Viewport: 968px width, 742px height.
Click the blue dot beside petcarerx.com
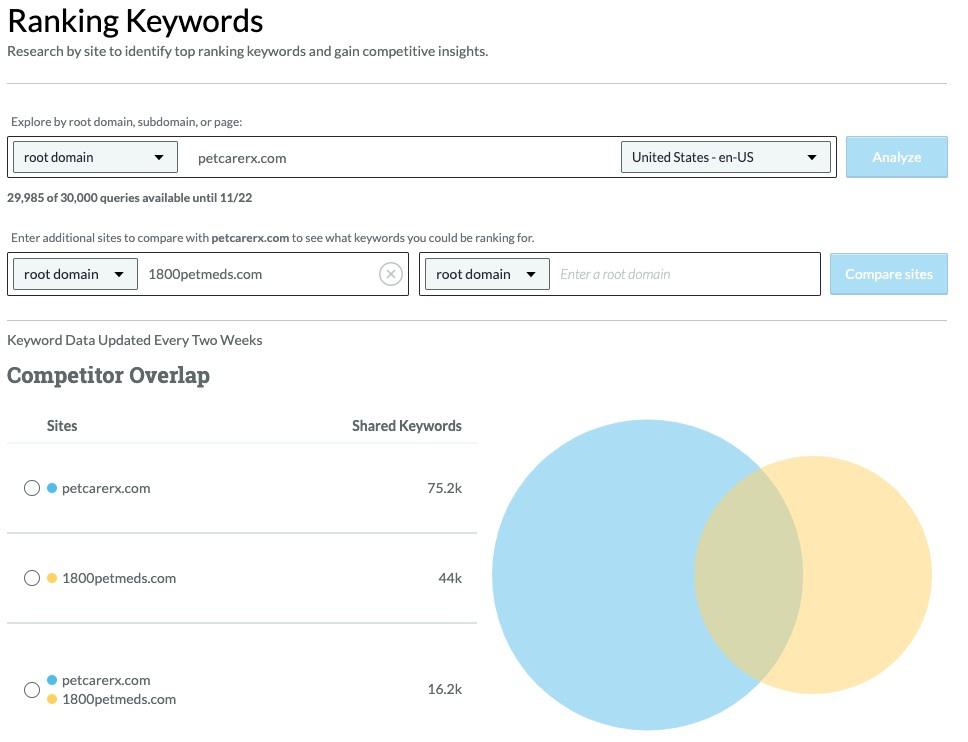[53, 488]
